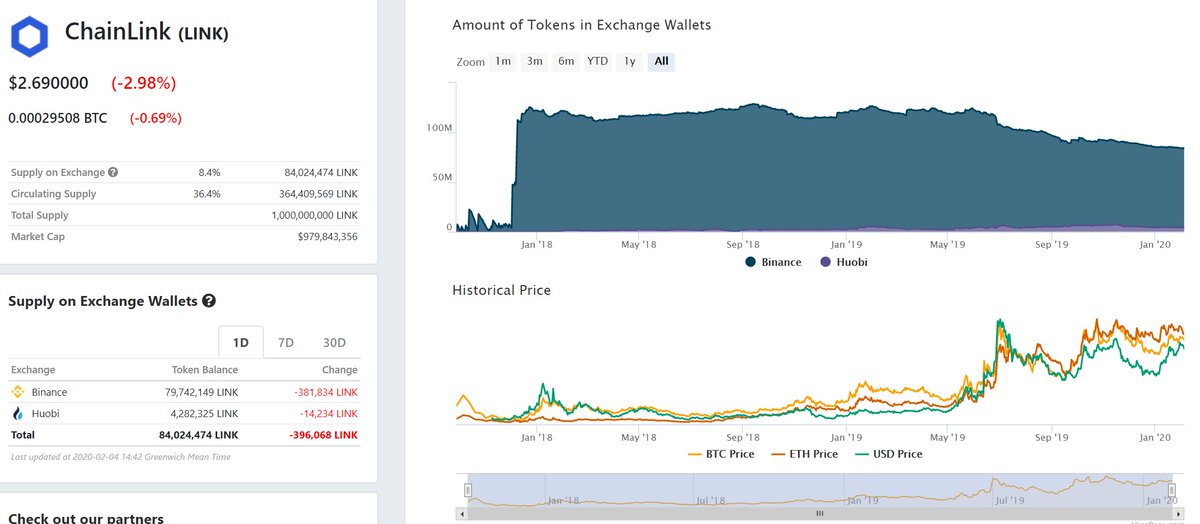Click the Circulating Supply row label
Screen dimensions: 1200x524
(x=53, y=194)
